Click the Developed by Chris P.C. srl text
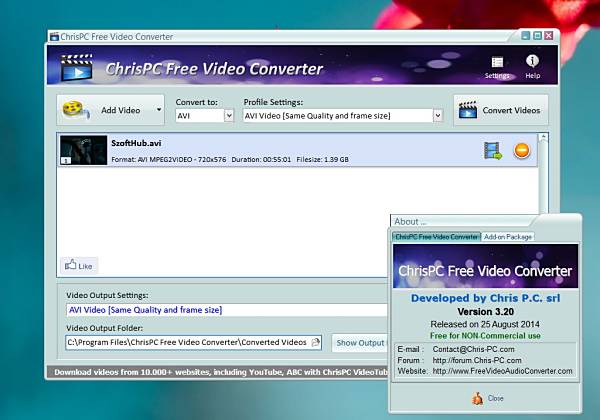600x420 pixels. coord(485,298)
